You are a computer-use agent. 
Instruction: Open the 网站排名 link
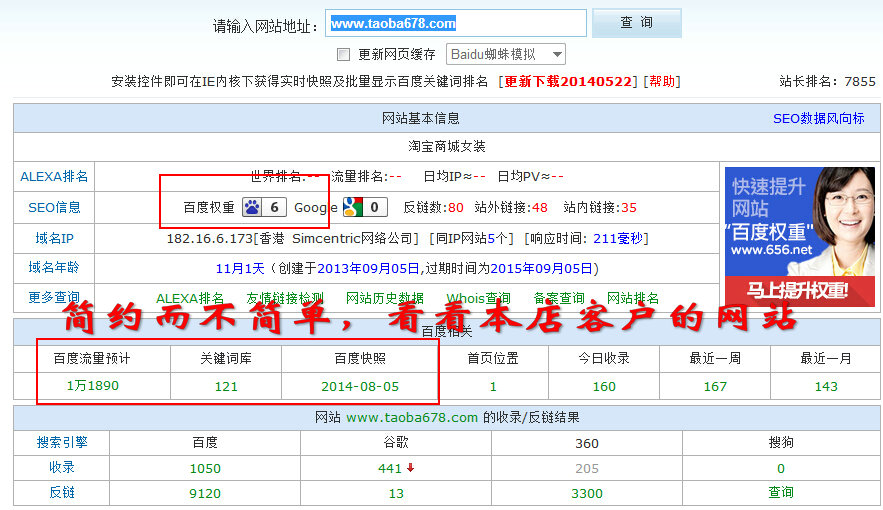tap(632, 298)
